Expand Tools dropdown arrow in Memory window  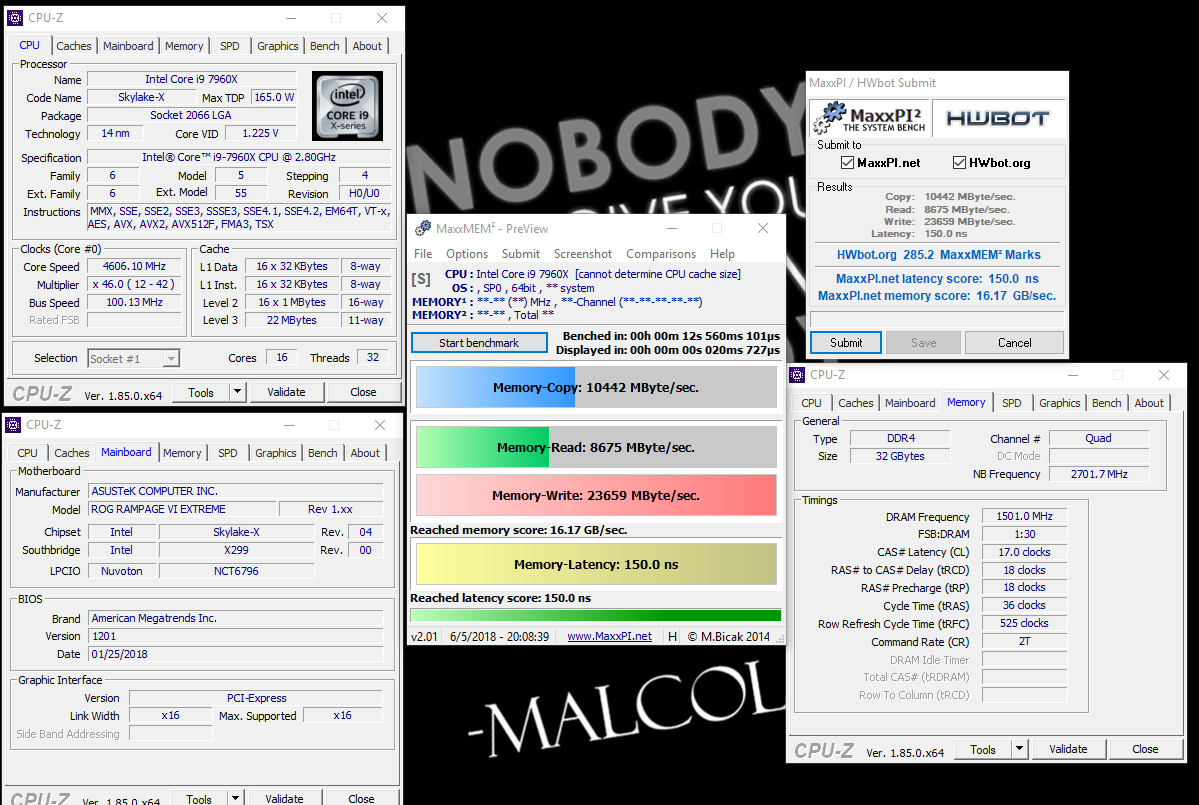pos(1019,749)
